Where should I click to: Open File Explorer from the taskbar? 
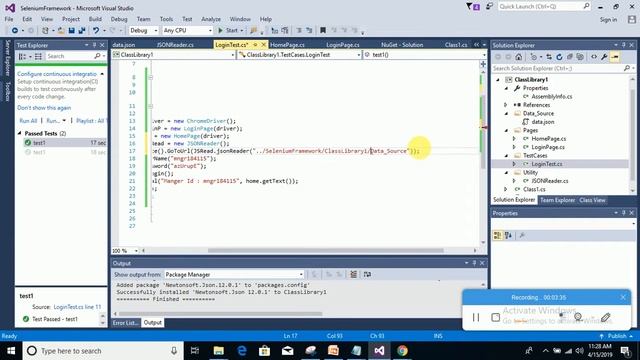point(219,351)
